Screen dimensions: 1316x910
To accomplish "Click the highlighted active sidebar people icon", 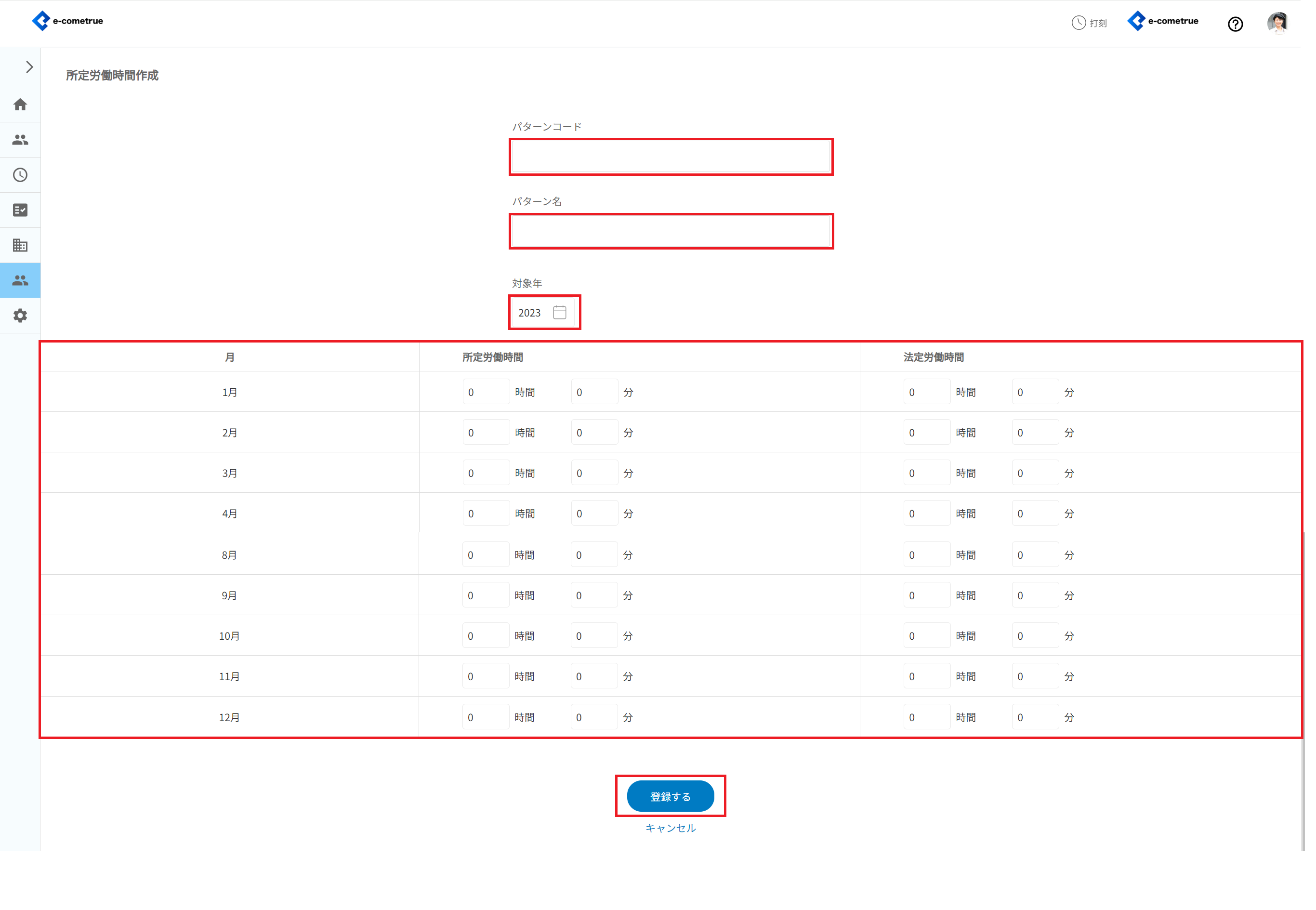I will point(20,280).
